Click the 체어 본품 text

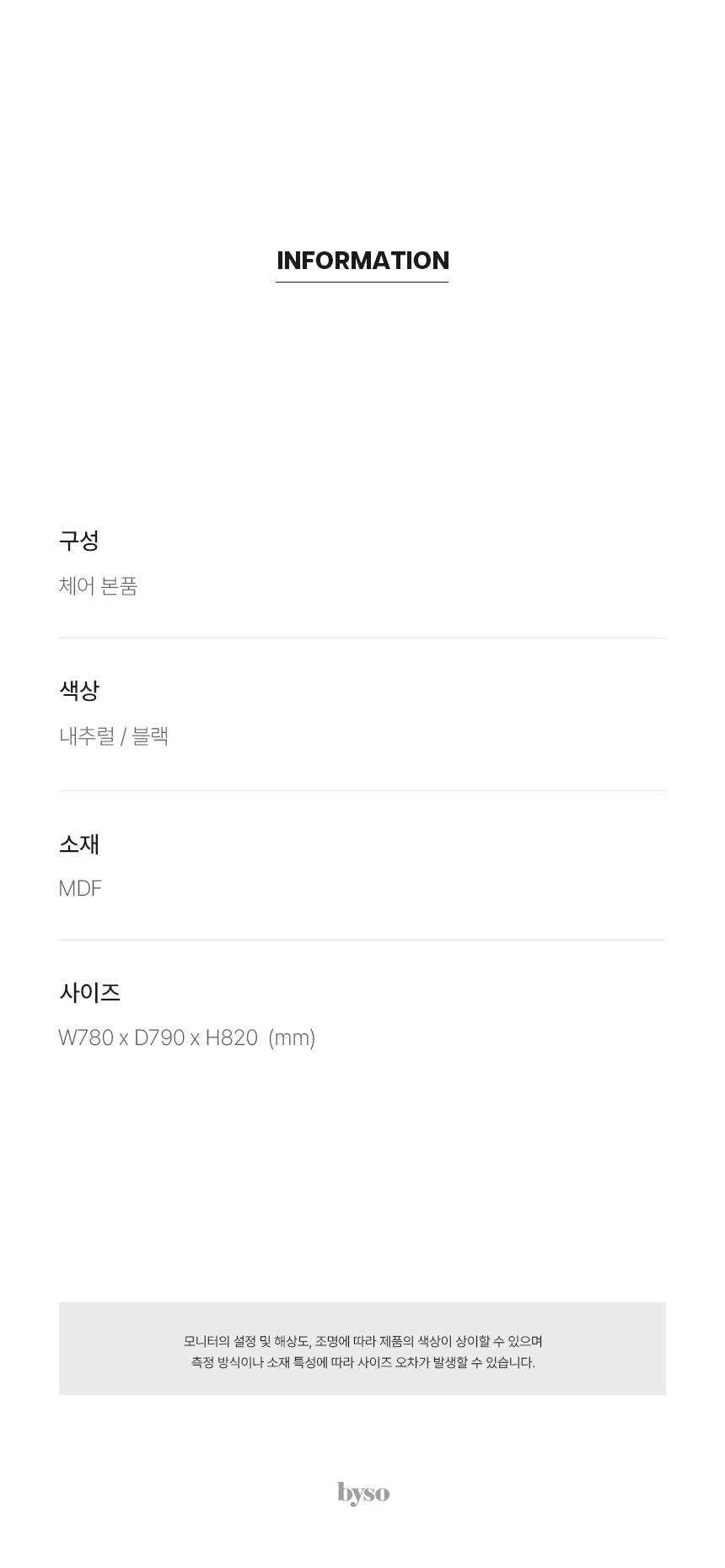coord(98,585)
